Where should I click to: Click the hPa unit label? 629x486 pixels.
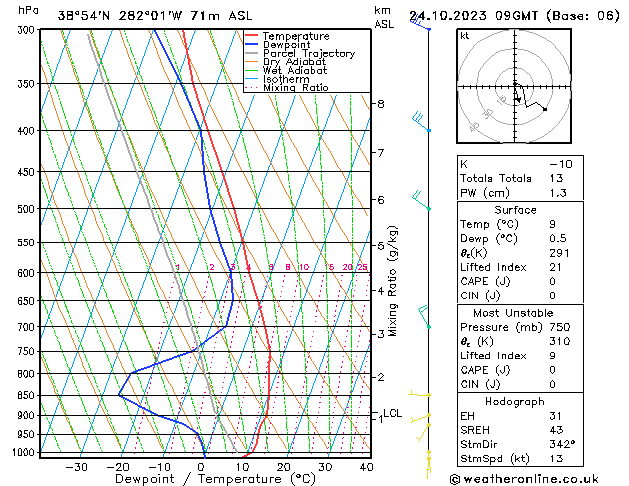coord(28,10)
